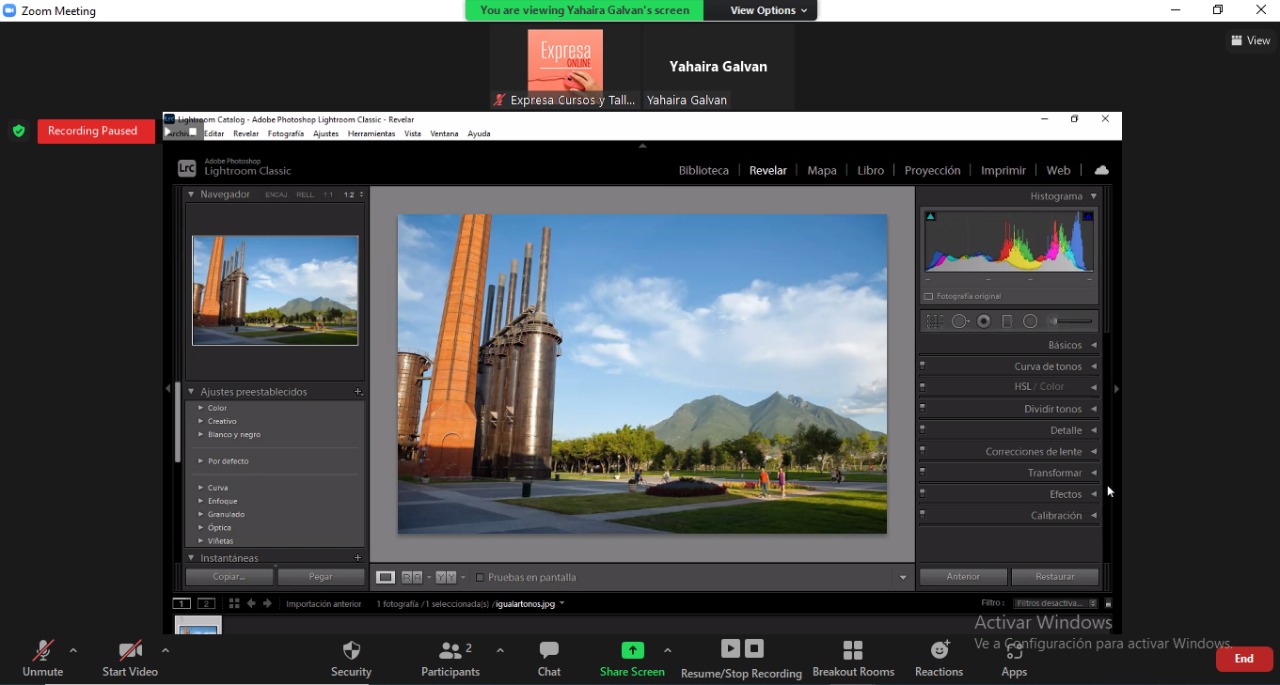The image size is (1280, 685).
Task: Open the Fotografía menu
Action: click(x=286, y=134)
